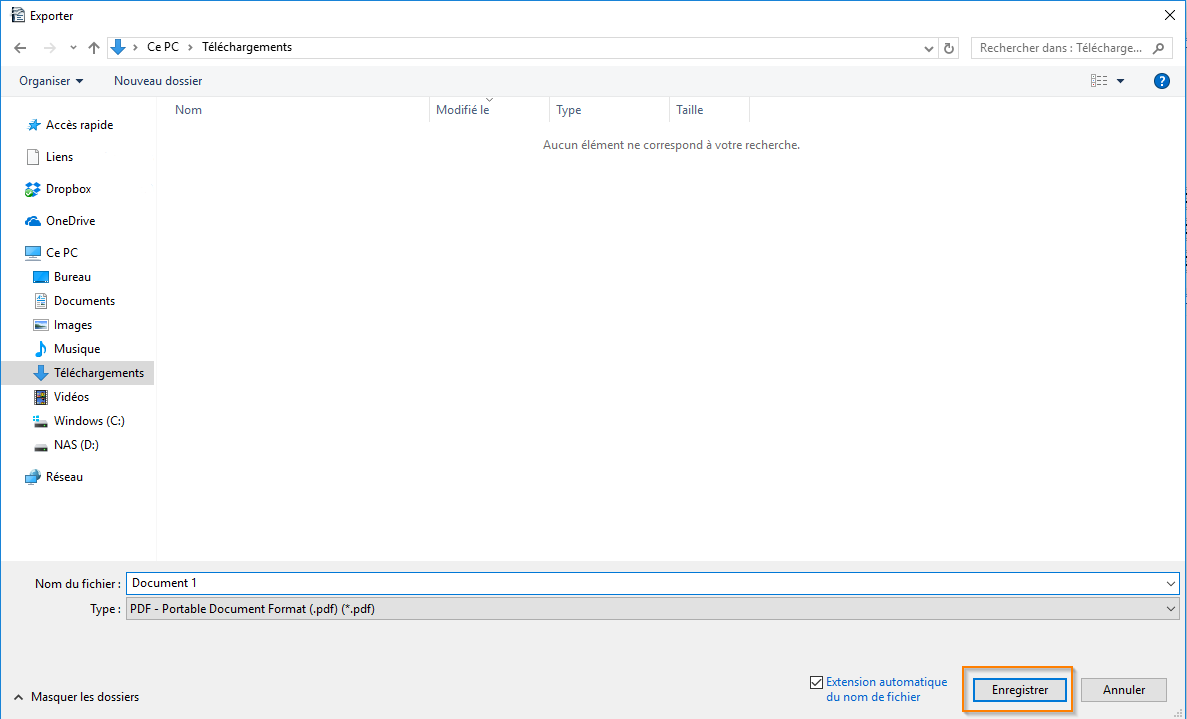Viewport: 1187px width, 719px height.
Task: Open Dropbox in the sidebar
Action: (67, 189)
